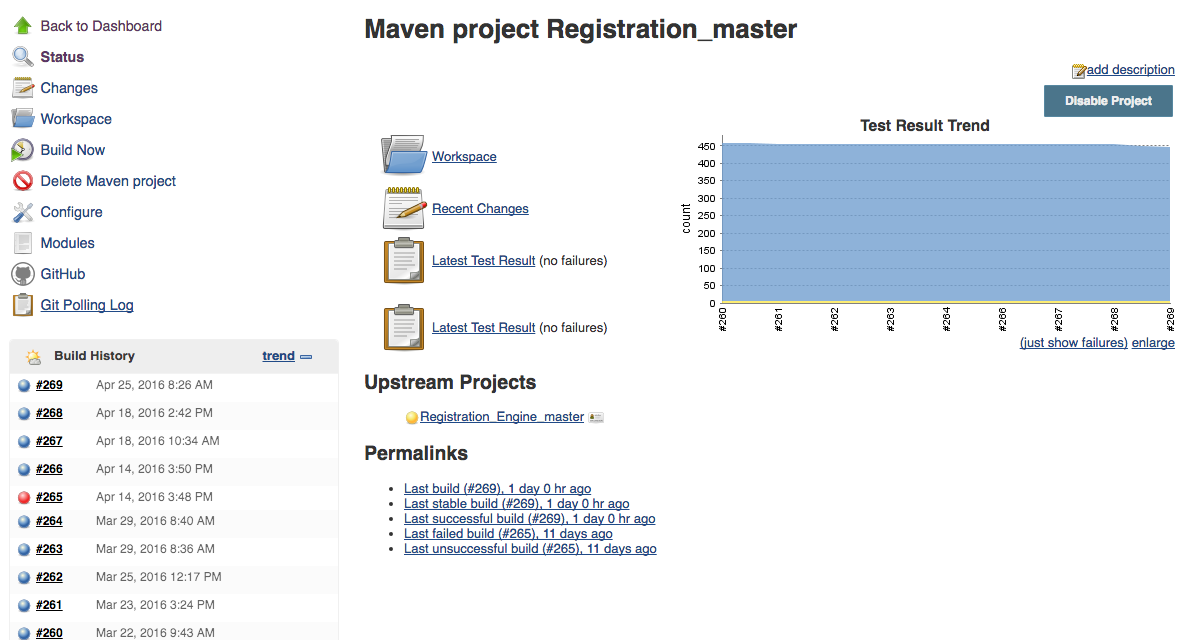Click the Configure tools icon
Screen dimensions: 1199x640
[x=22, y=212]
